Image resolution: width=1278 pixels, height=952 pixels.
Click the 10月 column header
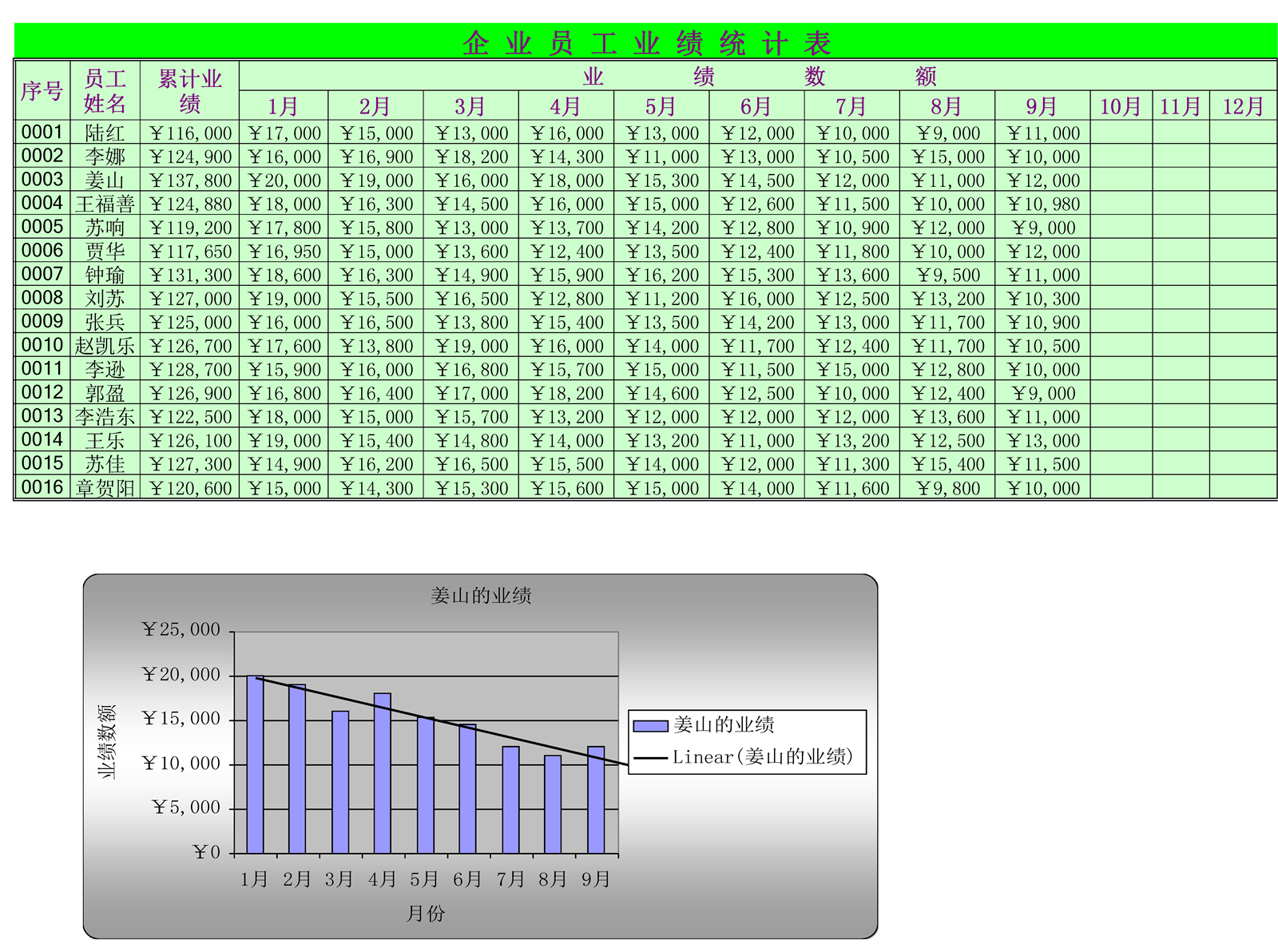pos(1120,106)
